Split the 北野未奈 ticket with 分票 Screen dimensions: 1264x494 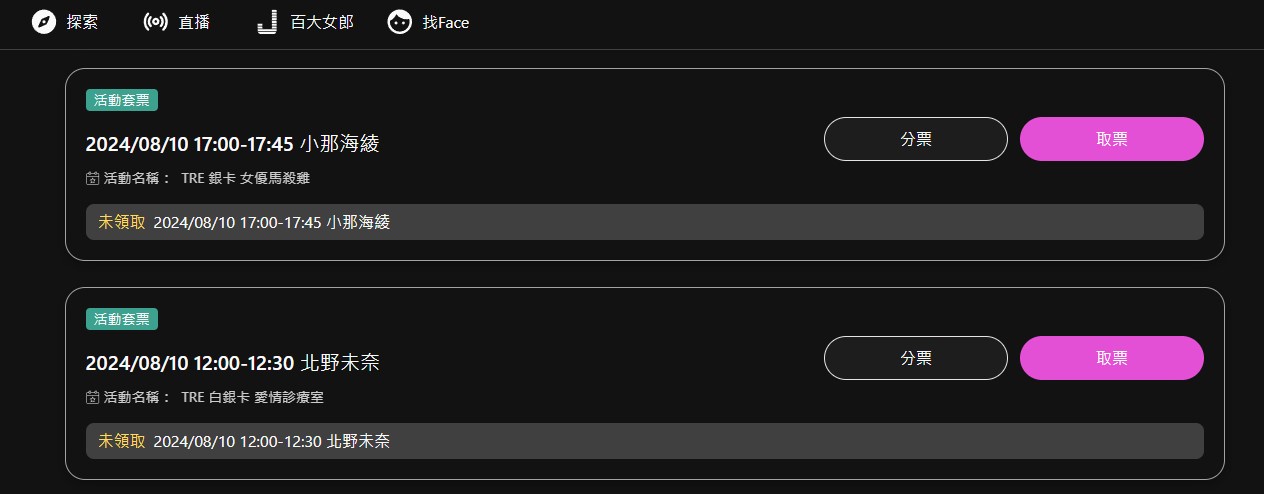(915, 358)
